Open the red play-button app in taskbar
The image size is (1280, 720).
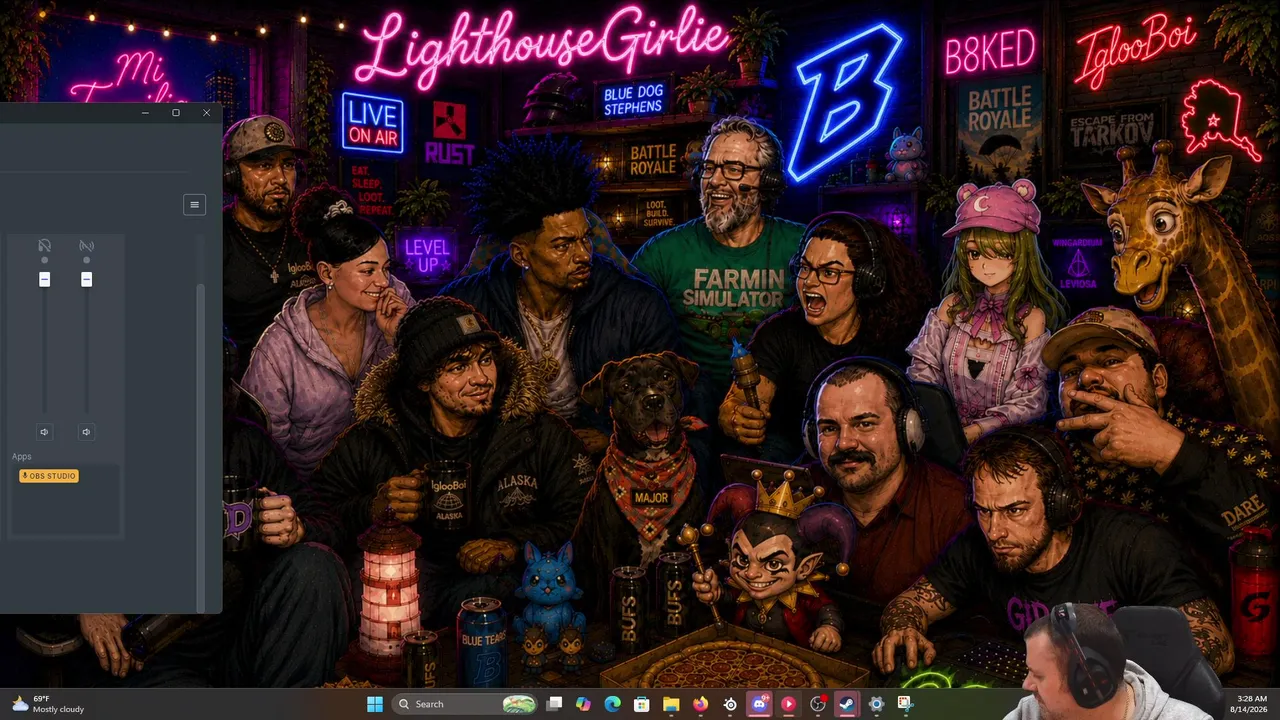[x=789, y=704]
